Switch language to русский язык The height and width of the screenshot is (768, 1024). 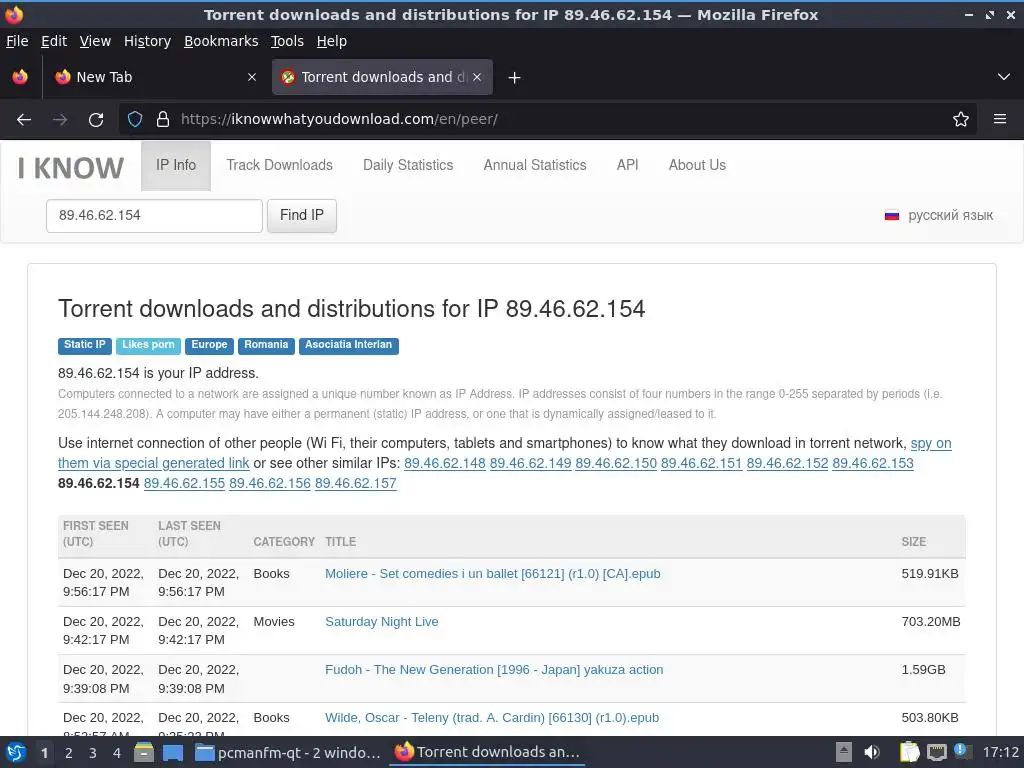pos(950,216)
